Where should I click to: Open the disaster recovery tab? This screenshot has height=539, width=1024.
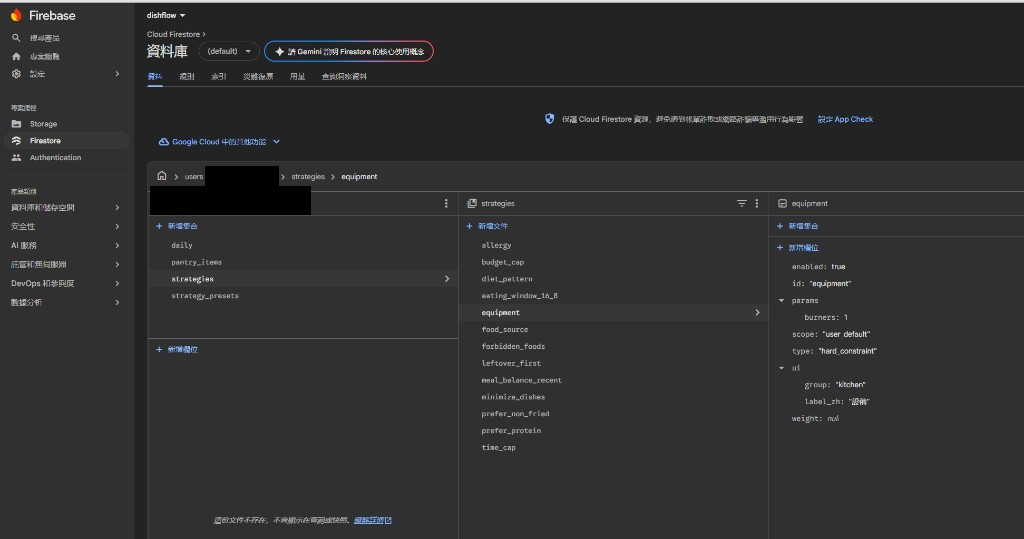point(258,76)
